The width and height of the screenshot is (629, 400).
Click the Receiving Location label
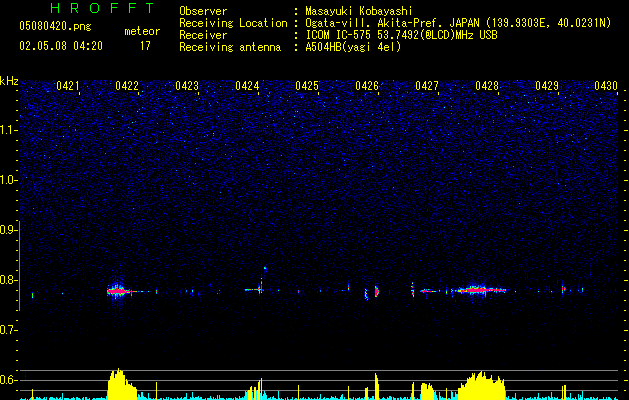(233, 23)
